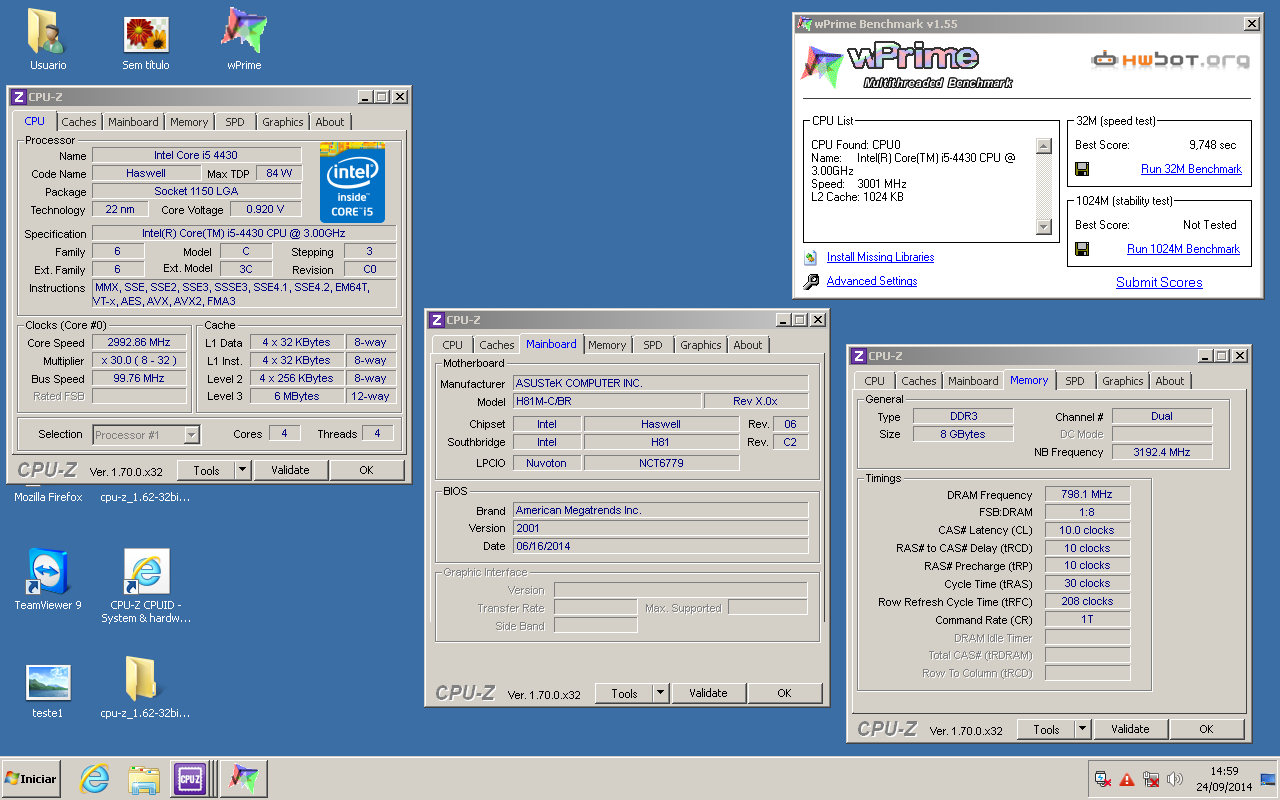Click the wPrime window title icon
The image size is (1280, 800).
pyautogui.click(x=804, y=23)
